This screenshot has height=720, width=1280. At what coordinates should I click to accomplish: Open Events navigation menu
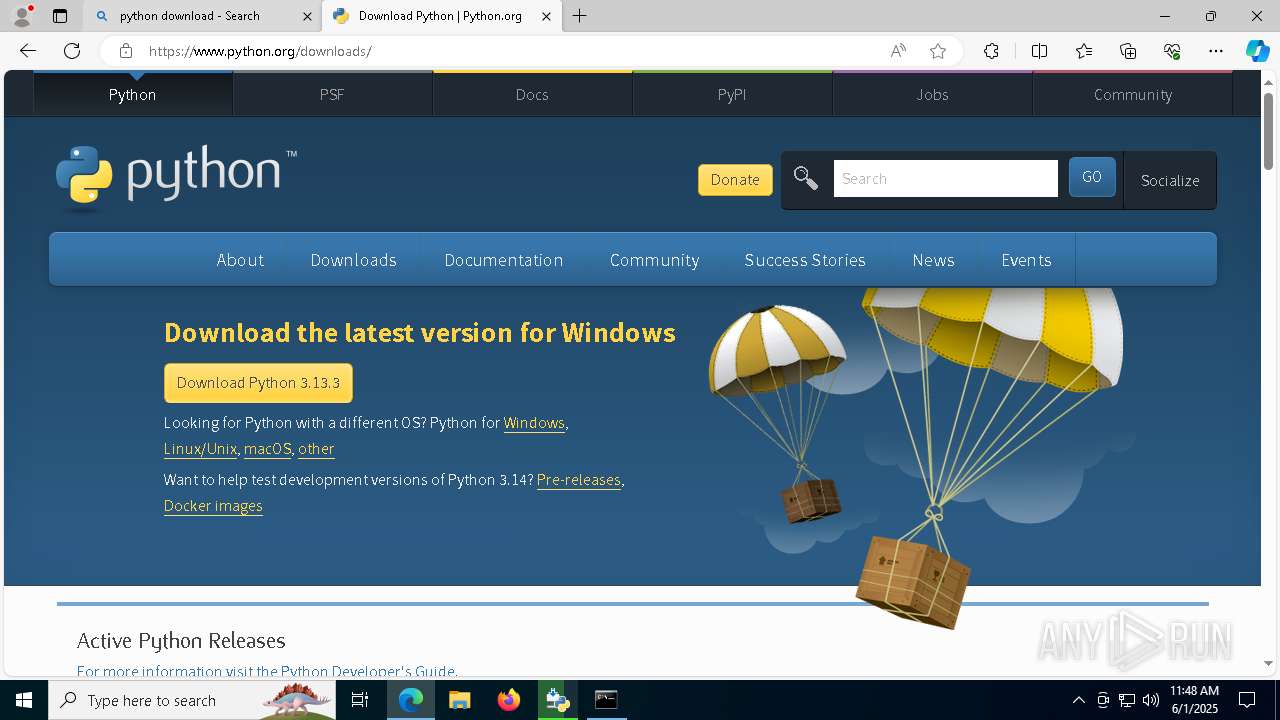tap(1026, 260)
